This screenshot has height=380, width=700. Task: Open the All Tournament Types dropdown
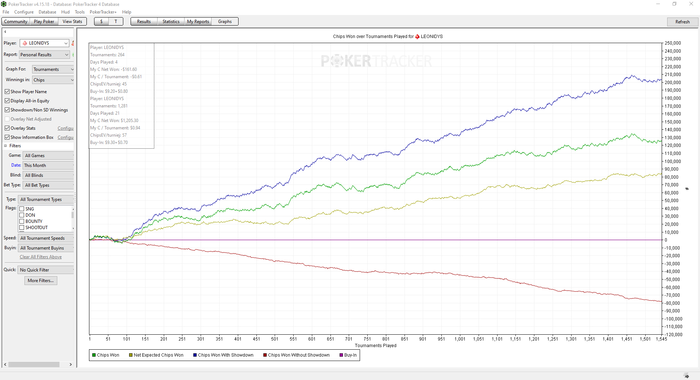click(46, 200)
